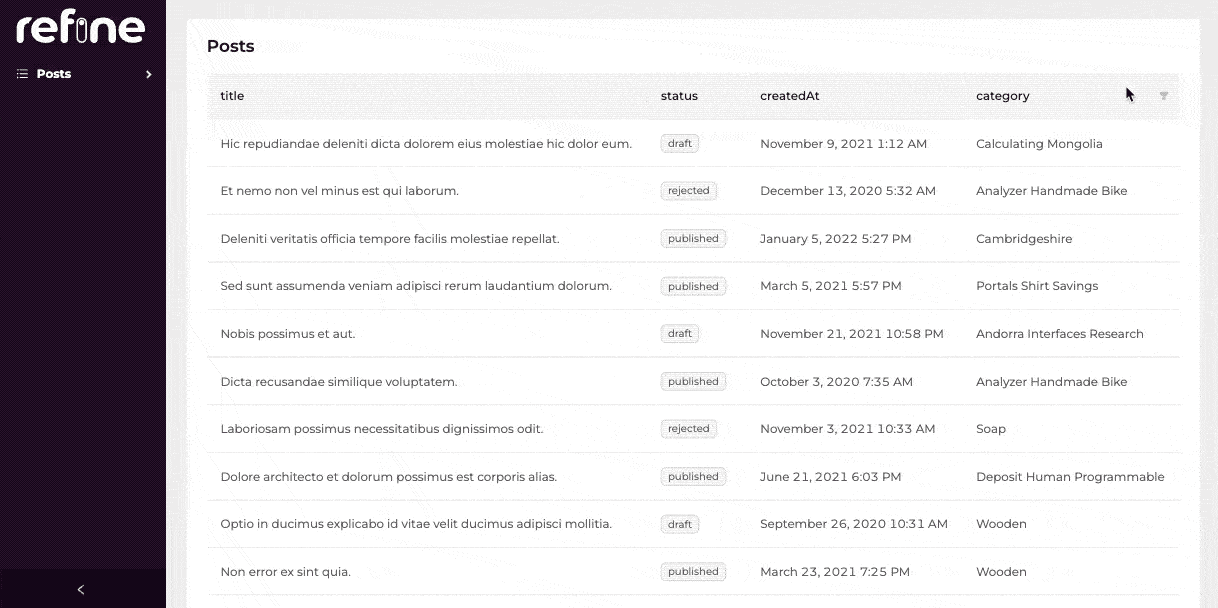Click the rejected tag for Et nemo post
1218x608 pixels.
(688, 191)
